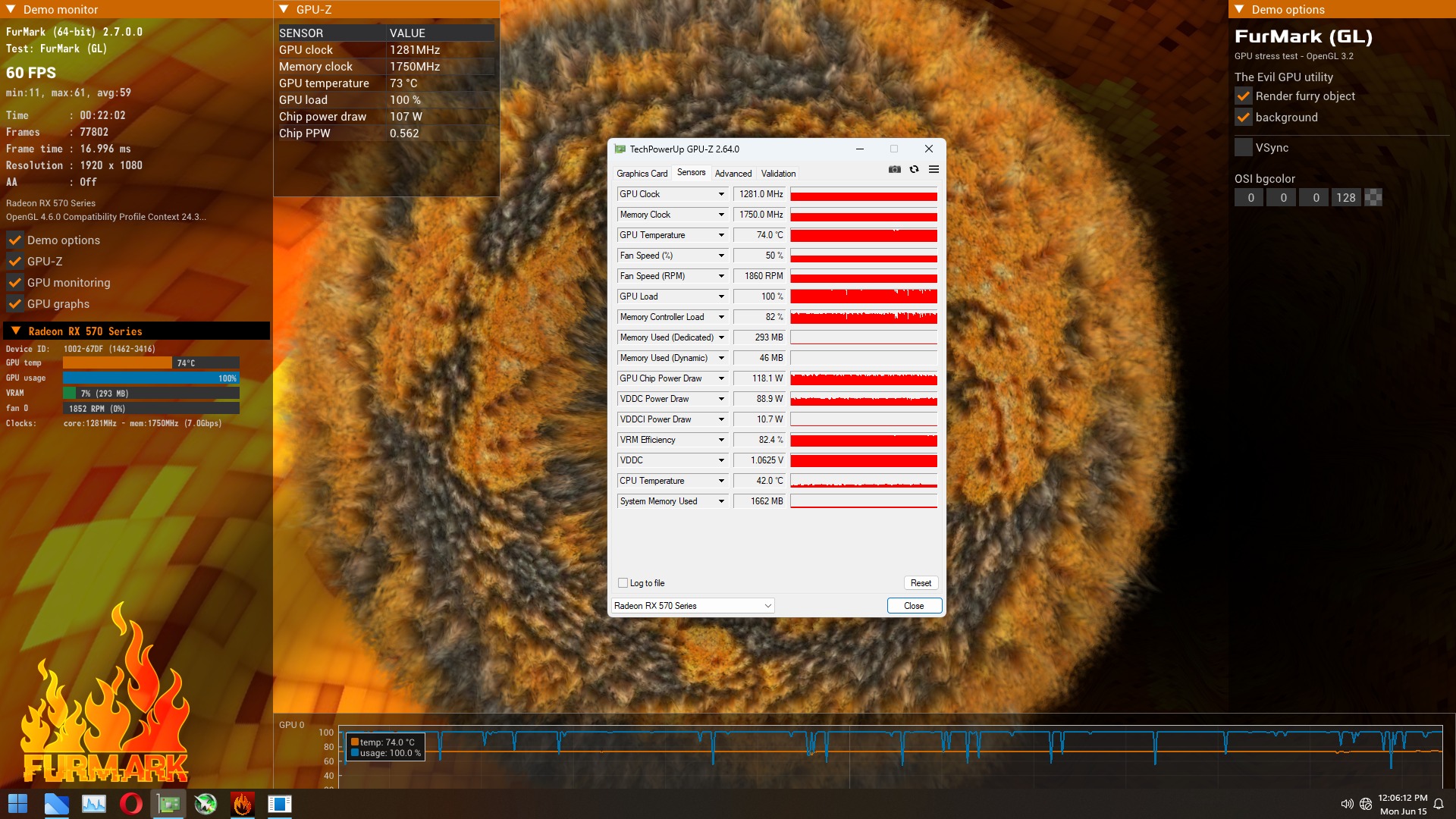Screen dimensions: 1456x819
Task: Expand the CPU Temperature sensor dropdown
Action: click(721, 481)
